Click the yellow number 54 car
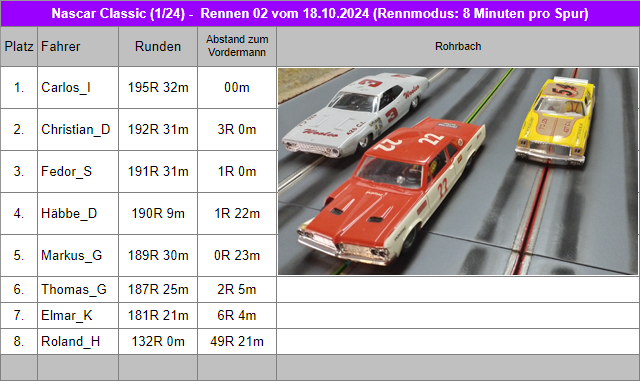 point(555,120)
